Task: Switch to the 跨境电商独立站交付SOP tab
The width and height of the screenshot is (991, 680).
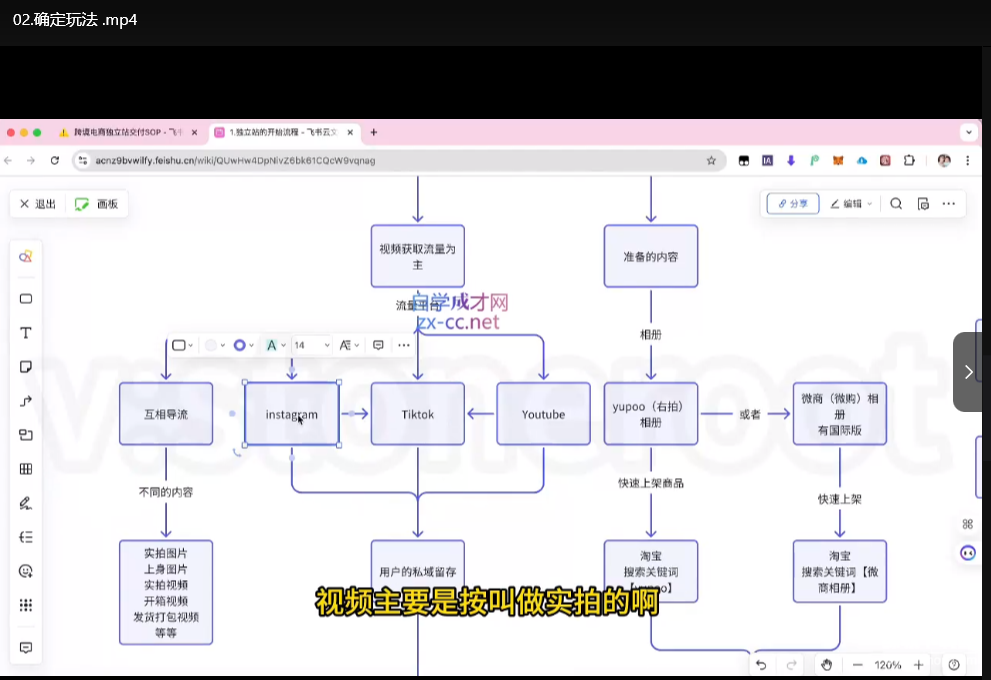Action: tap(125, 132)
